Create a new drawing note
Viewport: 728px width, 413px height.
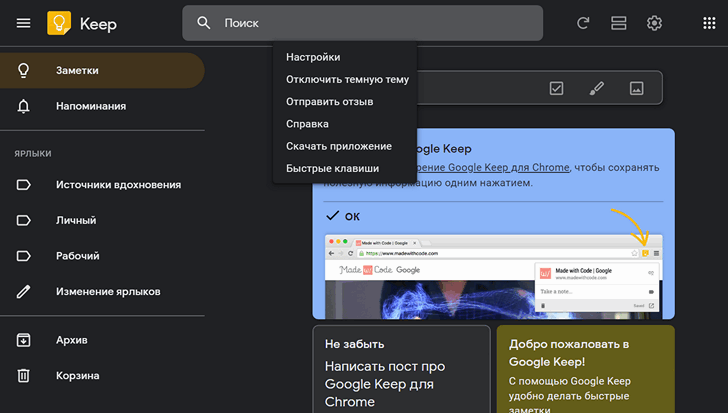coord(597,88)
